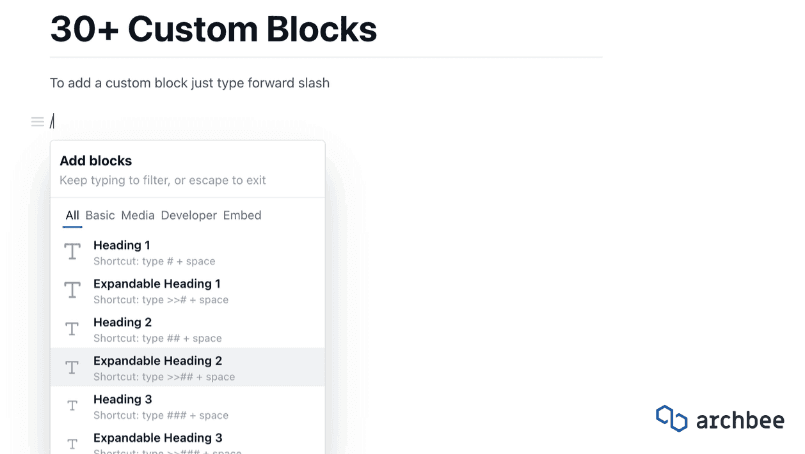Click the Expandable Heading 1 T icon
The image size is (805, 454).
pyautogui.click(x=72, y=290)
